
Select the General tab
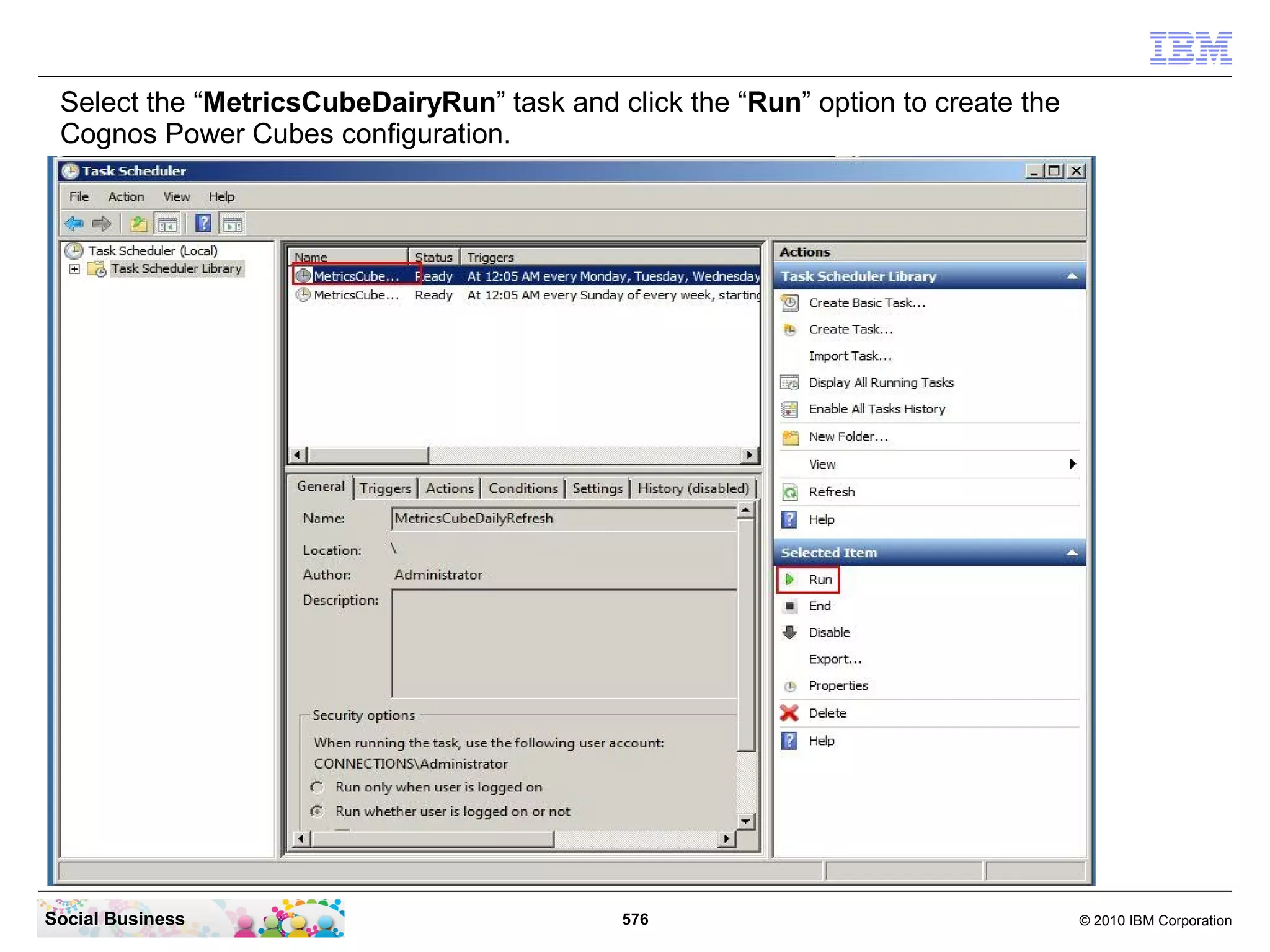(x=321, y=487)
